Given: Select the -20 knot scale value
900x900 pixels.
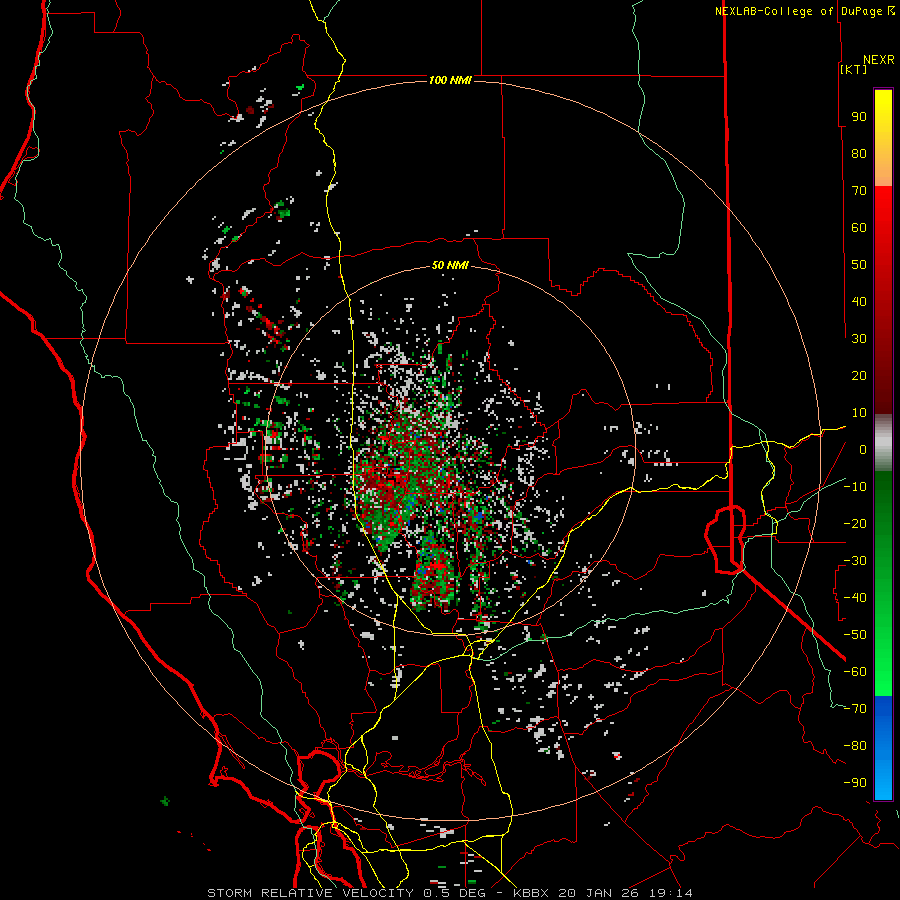Looking at the screenshot, I should click(855, 523).
